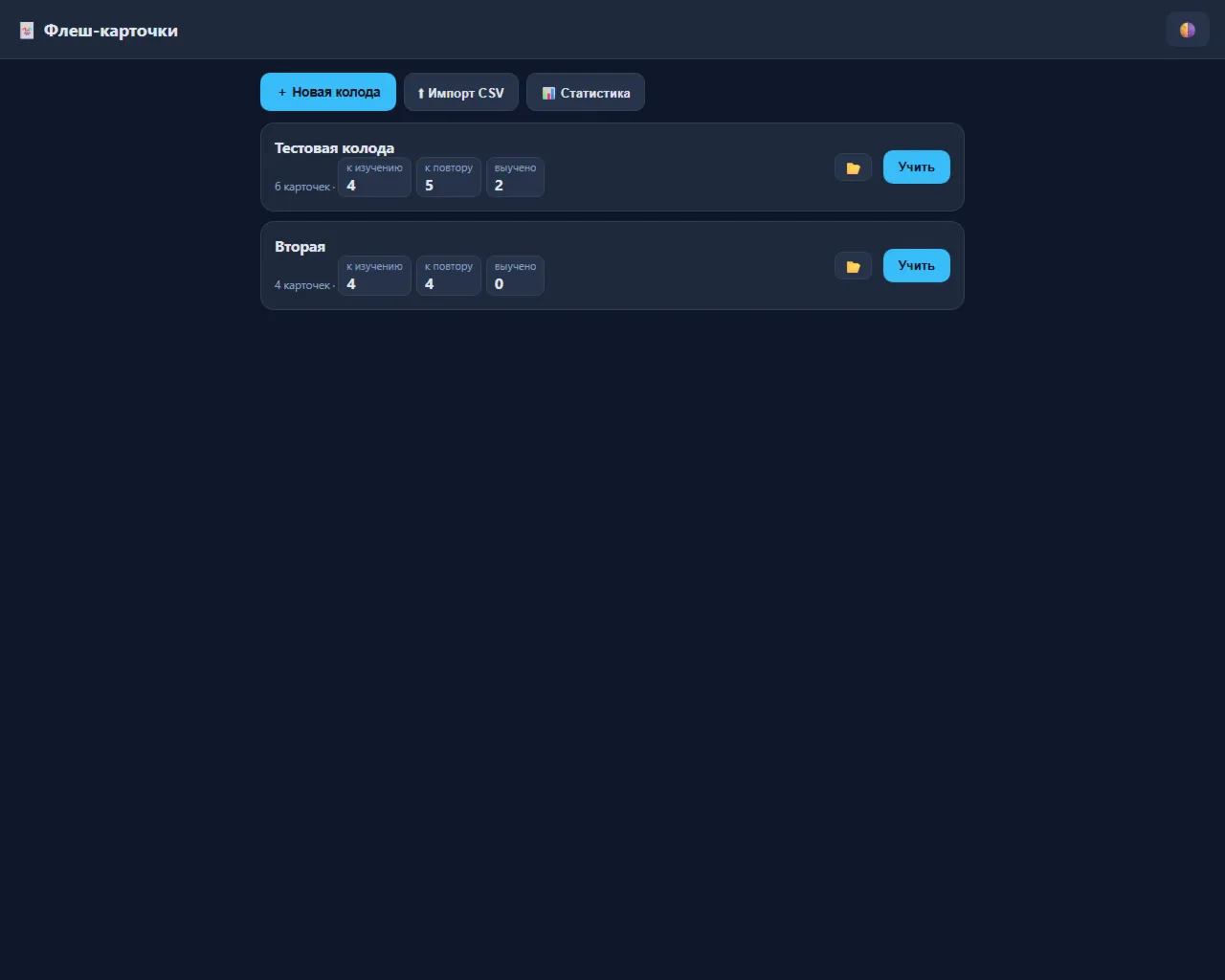Select the Вторая deck title
The height and width of the screenshot is (980, 1225).
pos(300,247)
